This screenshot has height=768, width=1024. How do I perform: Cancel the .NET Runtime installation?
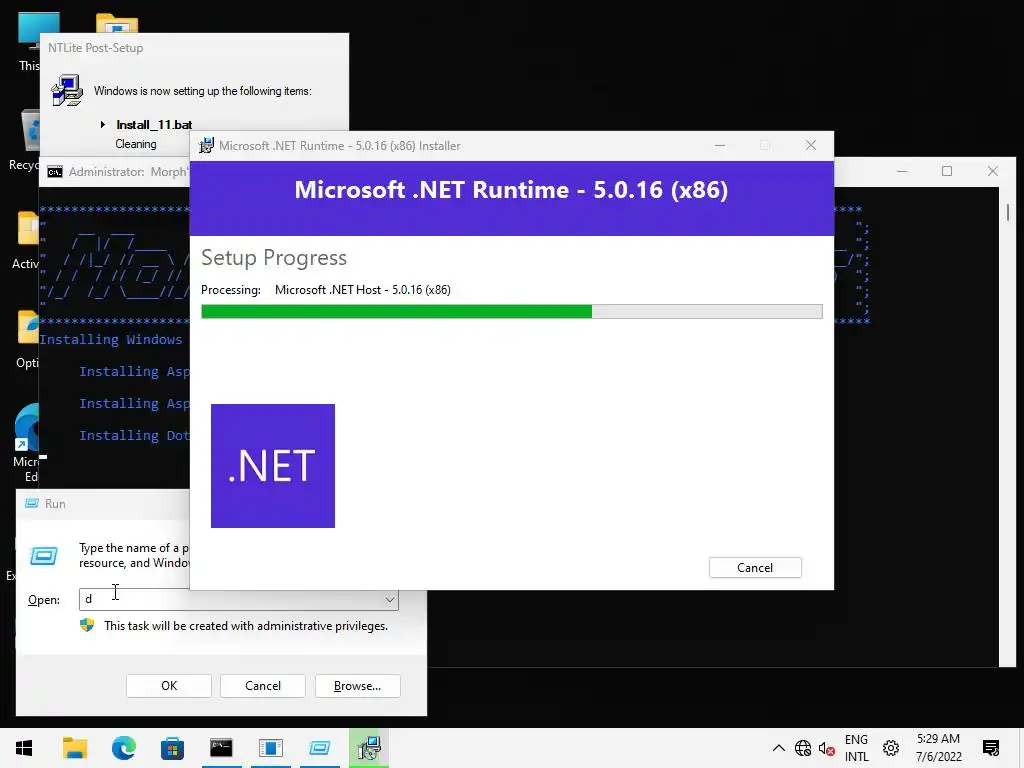755,568
